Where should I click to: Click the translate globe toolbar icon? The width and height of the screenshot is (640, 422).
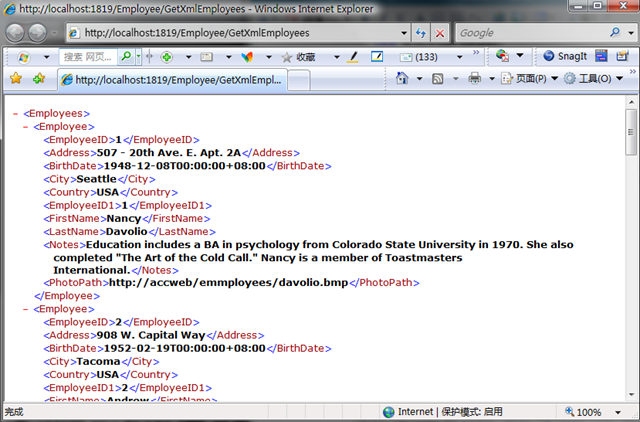pos(502,56)
